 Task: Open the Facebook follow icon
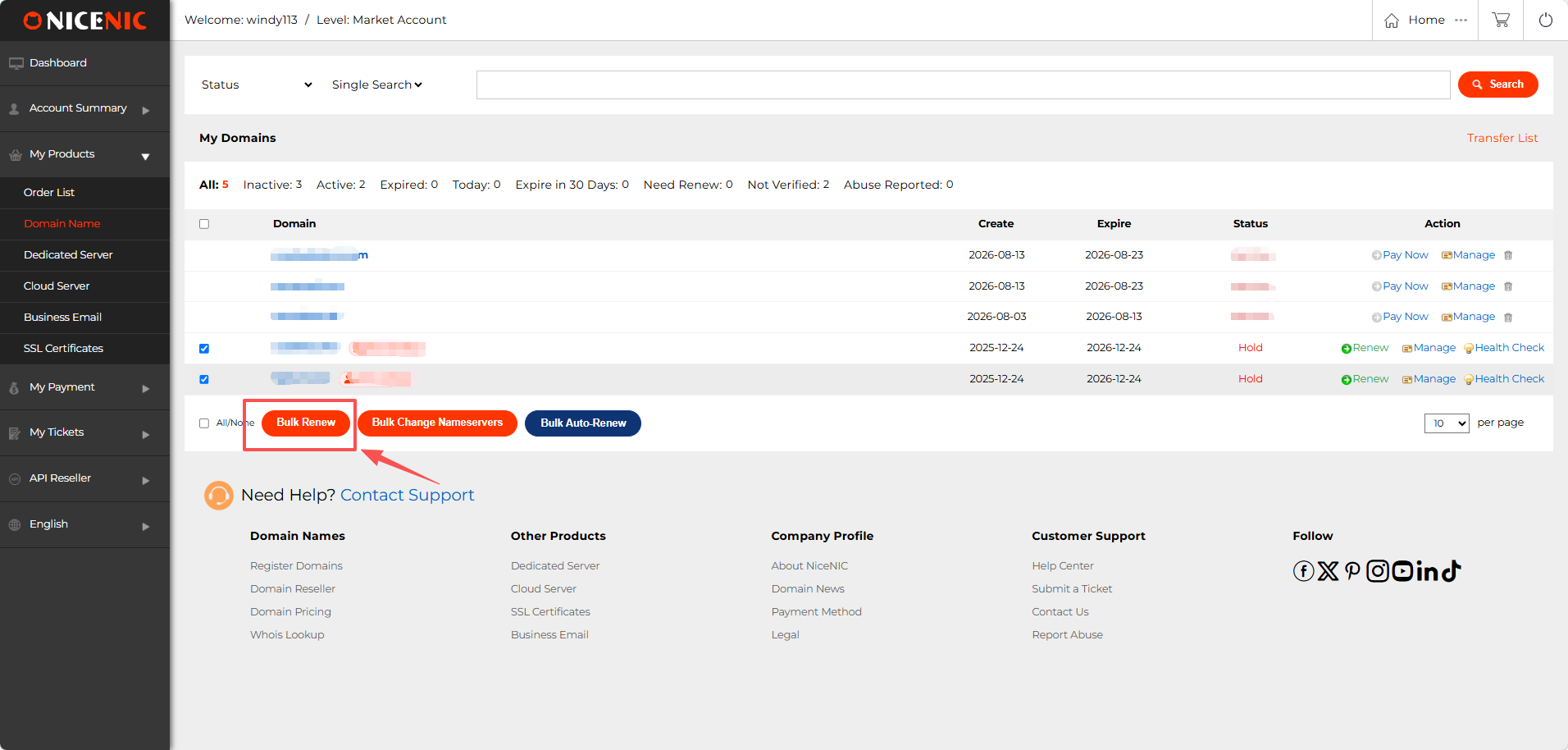pyautogui.click(x=1303, y=571)
